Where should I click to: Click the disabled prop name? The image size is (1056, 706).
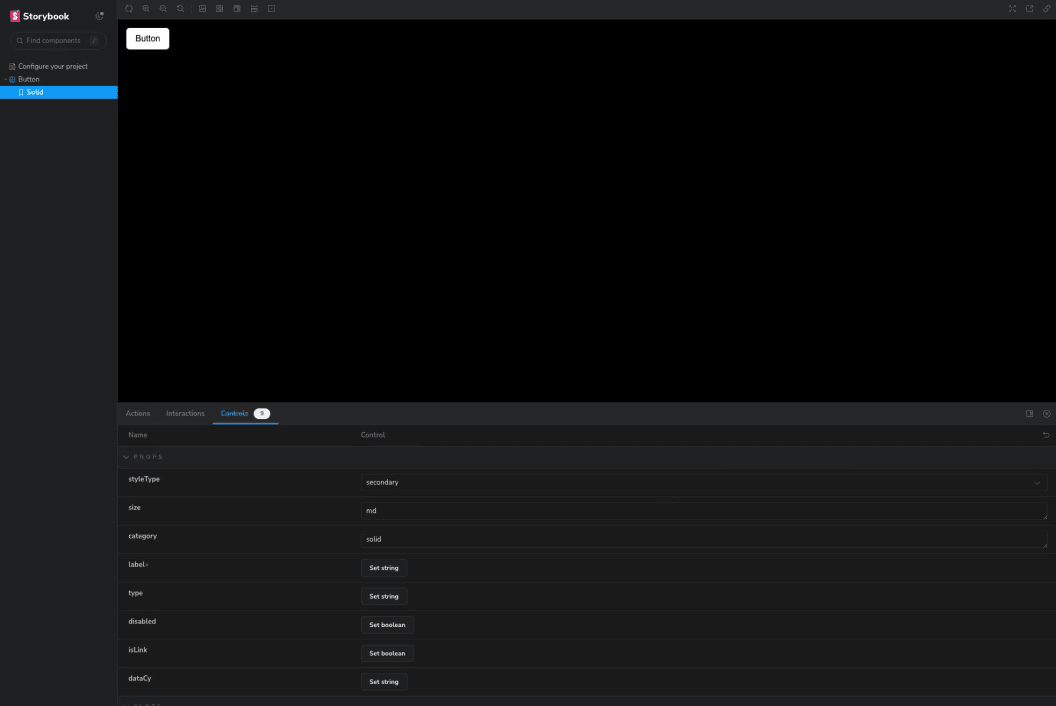click(x=142, y=621)
